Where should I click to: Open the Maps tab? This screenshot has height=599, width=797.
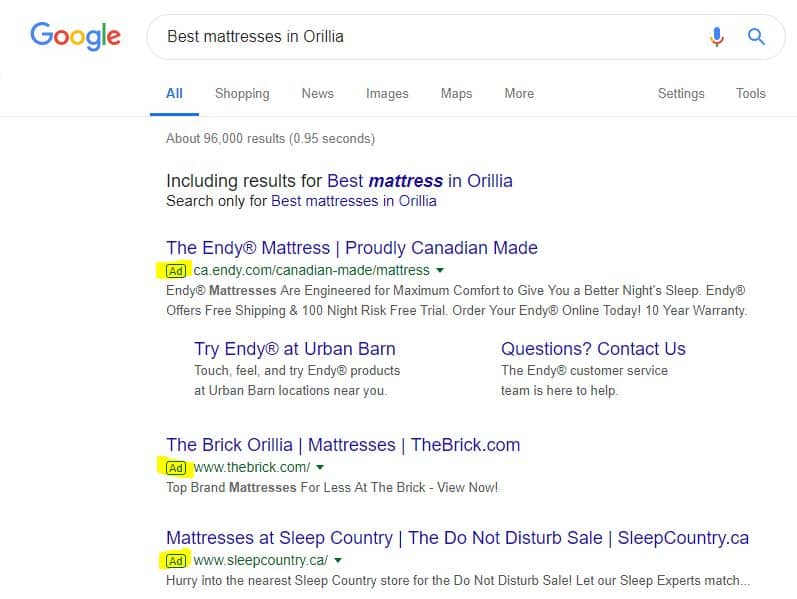(x=456, y=93)
